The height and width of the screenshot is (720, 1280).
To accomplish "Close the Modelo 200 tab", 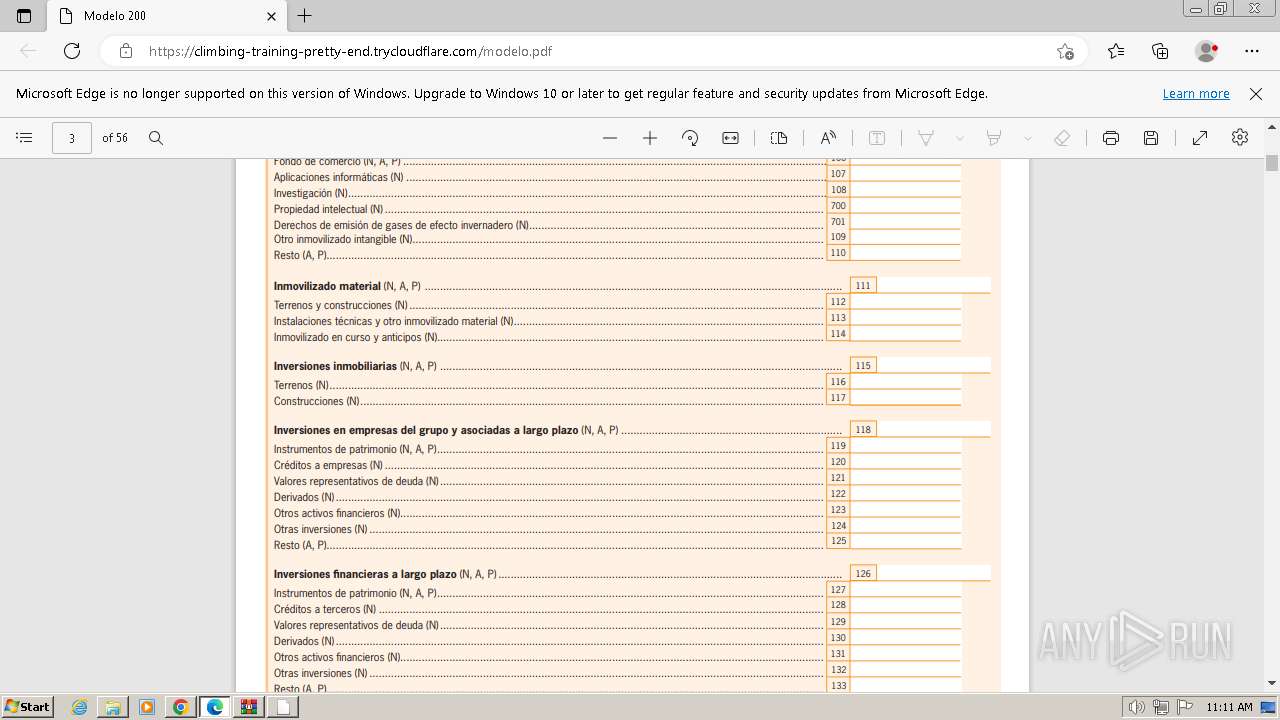I will 272,16.
